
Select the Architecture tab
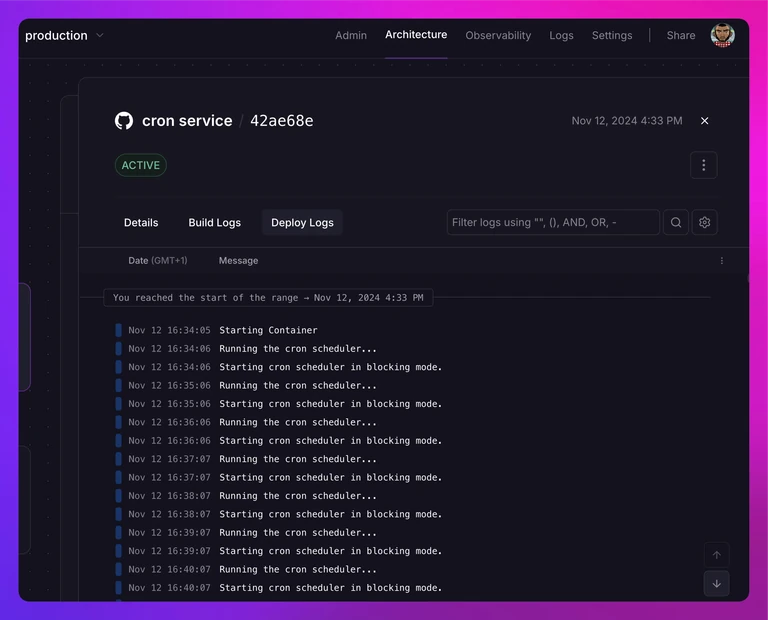(416, 35)
